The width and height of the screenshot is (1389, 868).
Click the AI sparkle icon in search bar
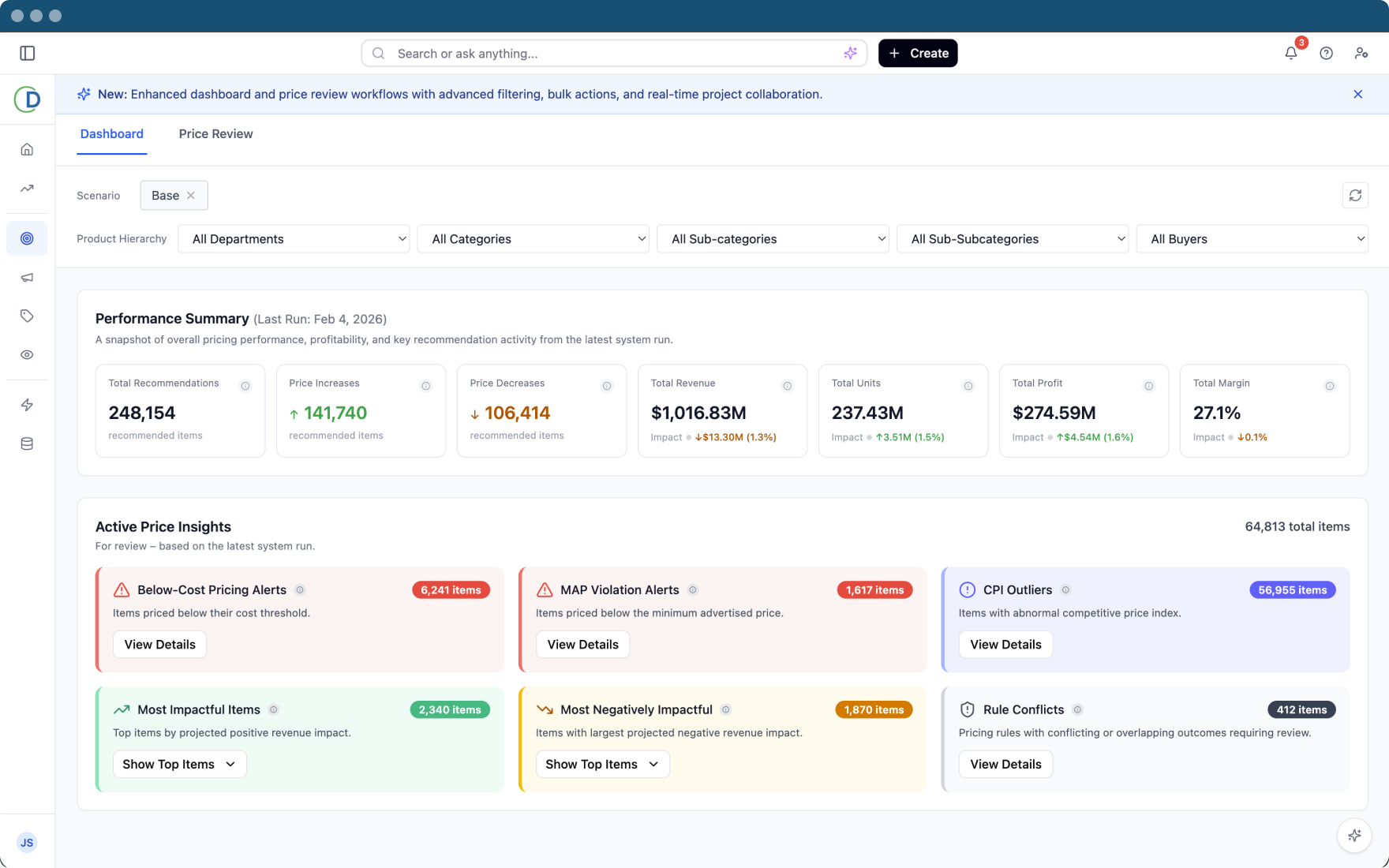click(850, 53)
